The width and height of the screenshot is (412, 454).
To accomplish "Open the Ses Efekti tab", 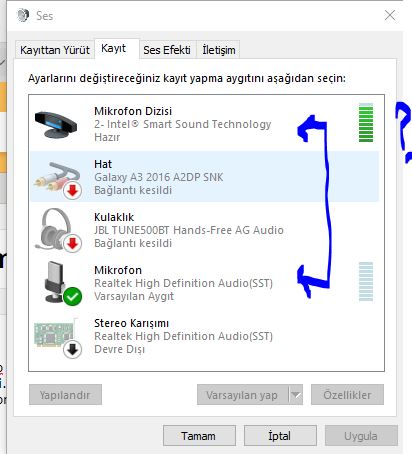I will coord(167,50).
